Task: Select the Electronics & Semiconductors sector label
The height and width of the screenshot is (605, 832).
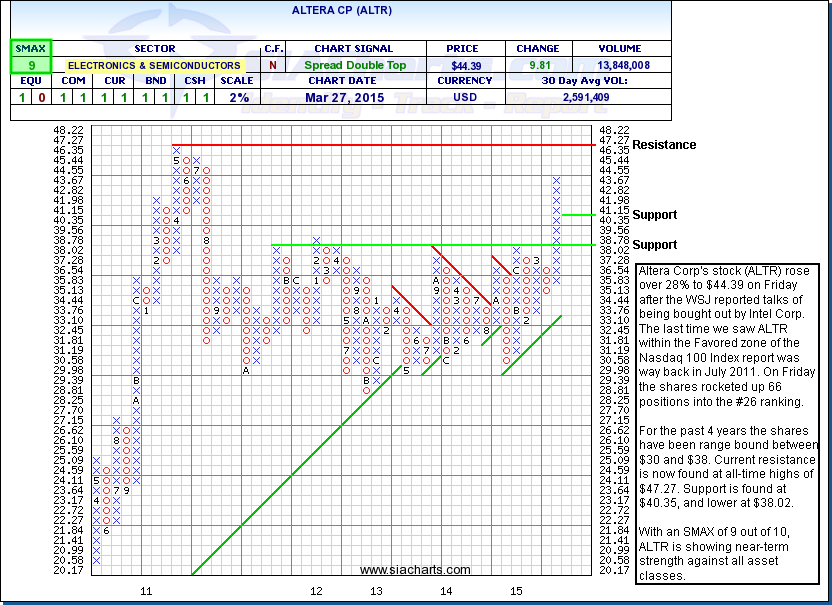Action: tap(154, 65)
